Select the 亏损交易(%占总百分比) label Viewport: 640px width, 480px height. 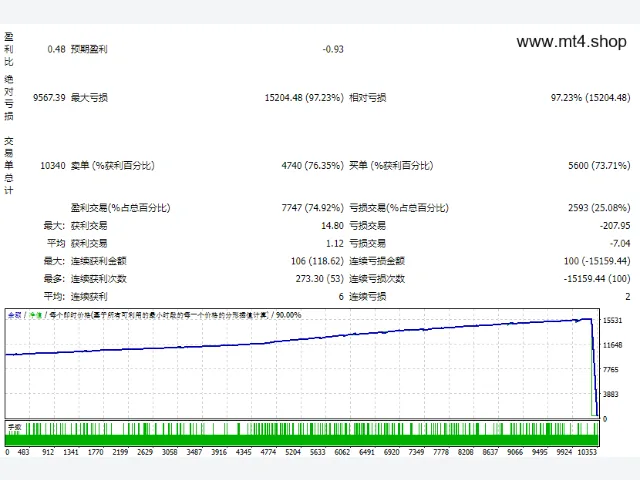click(x=399, y=208)
